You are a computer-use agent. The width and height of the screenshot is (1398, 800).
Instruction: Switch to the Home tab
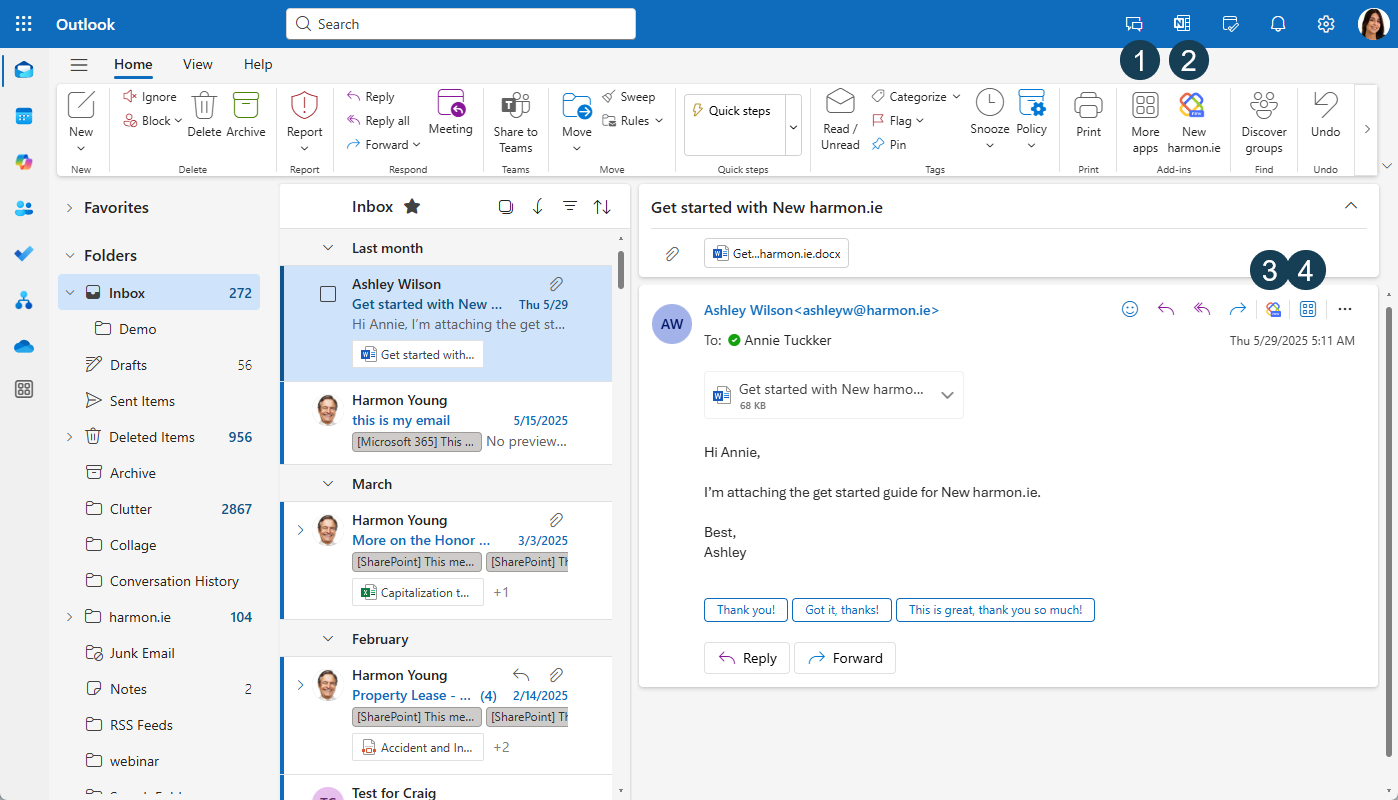tap(133, 64)
